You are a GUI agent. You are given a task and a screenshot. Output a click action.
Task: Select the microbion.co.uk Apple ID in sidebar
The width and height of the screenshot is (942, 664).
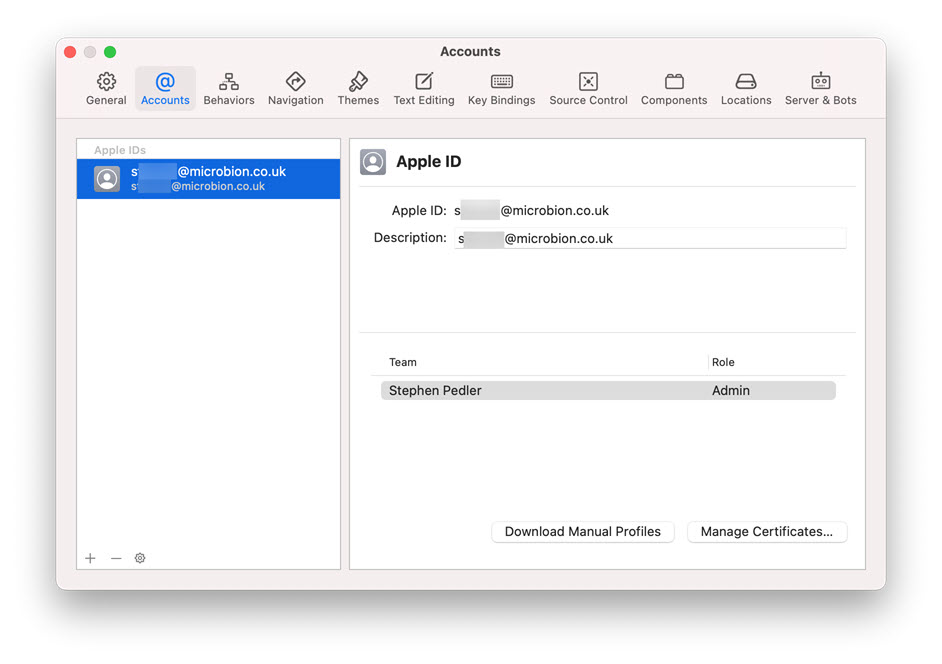click(208, 179)
